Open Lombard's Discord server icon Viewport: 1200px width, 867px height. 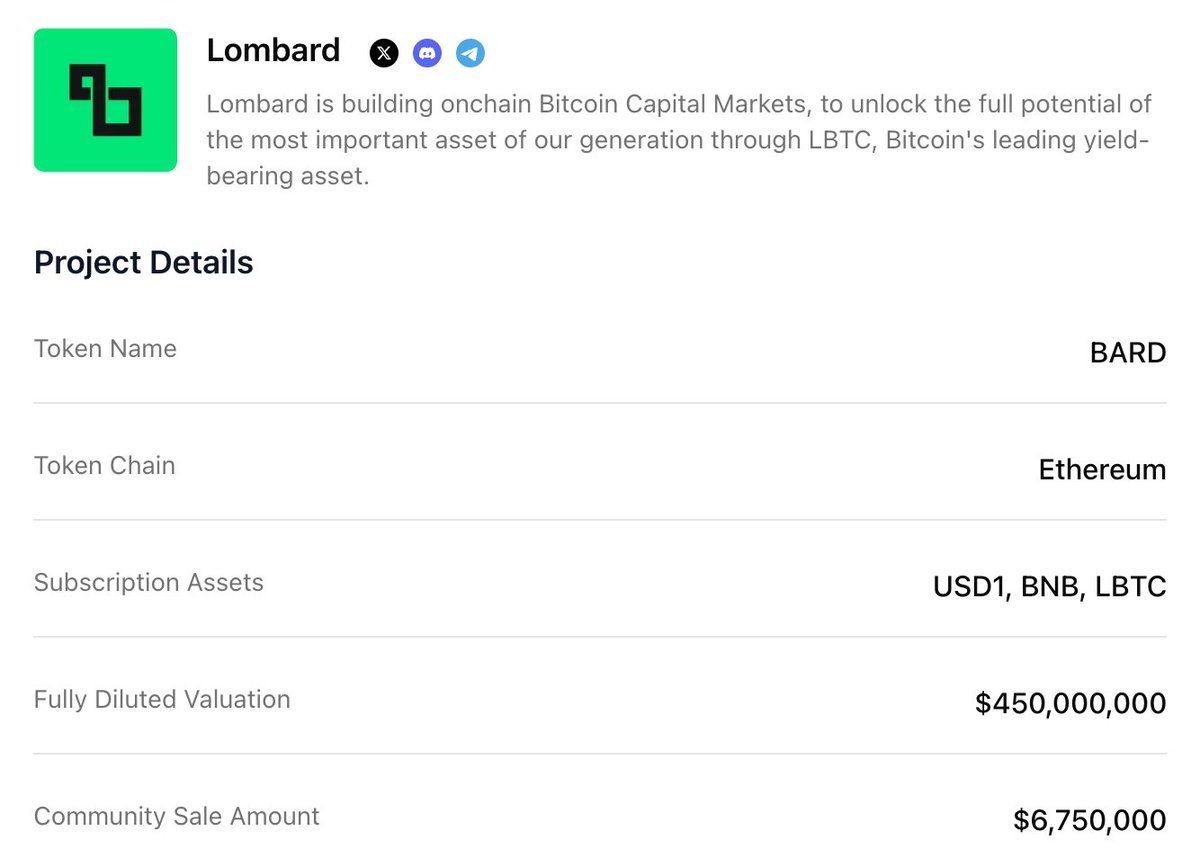427,53
